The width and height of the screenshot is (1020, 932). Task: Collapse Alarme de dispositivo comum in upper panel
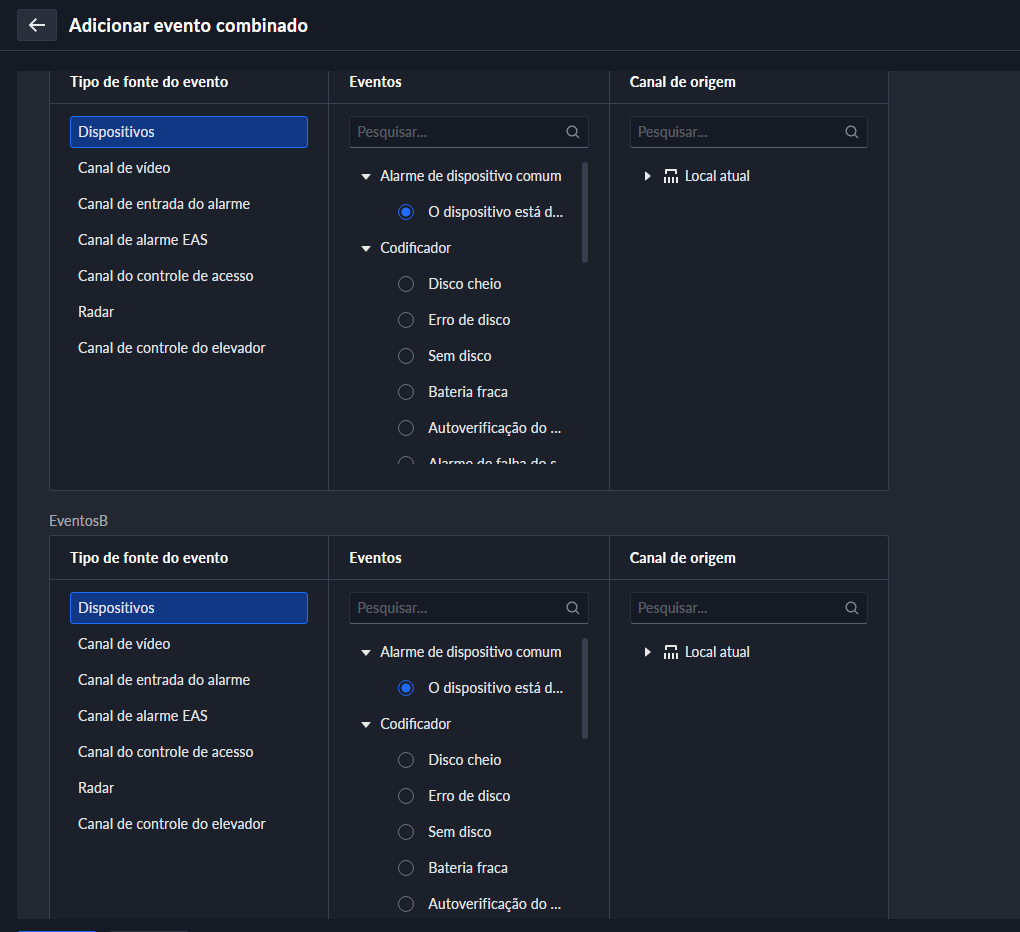(366, 176)
